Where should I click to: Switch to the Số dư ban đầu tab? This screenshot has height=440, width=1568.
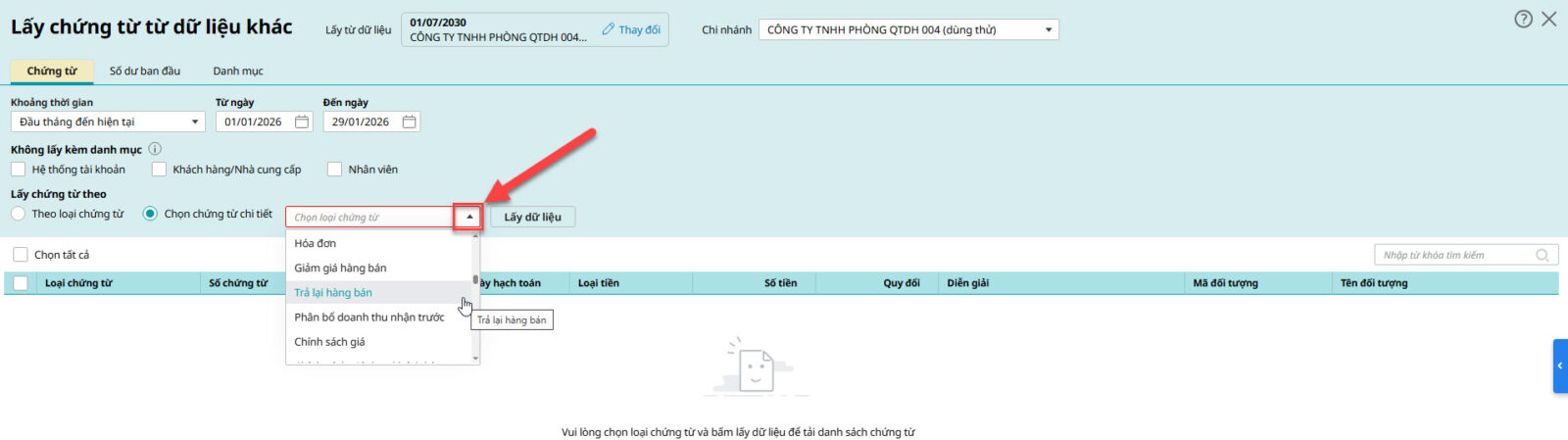(145, 71)
